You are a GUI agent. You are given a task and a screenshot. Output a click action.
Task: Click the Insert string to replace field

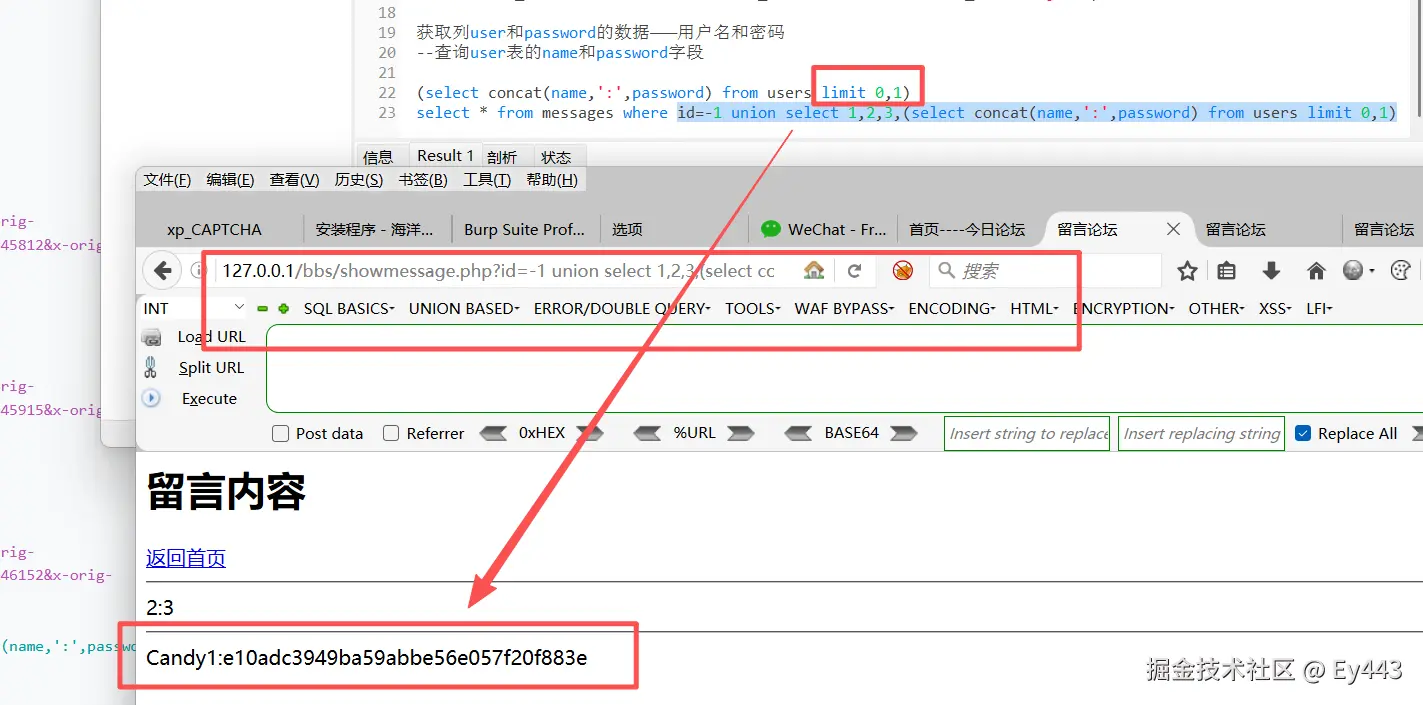pyautogui.click(x=1027, y=433)
